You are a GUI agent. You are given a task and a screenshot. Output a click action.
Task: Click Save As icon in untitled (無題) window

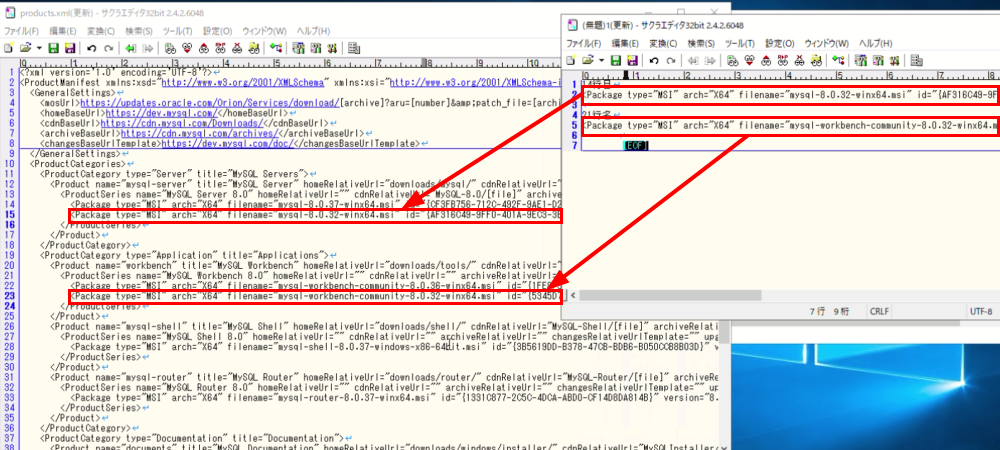(x=633, y=60)
